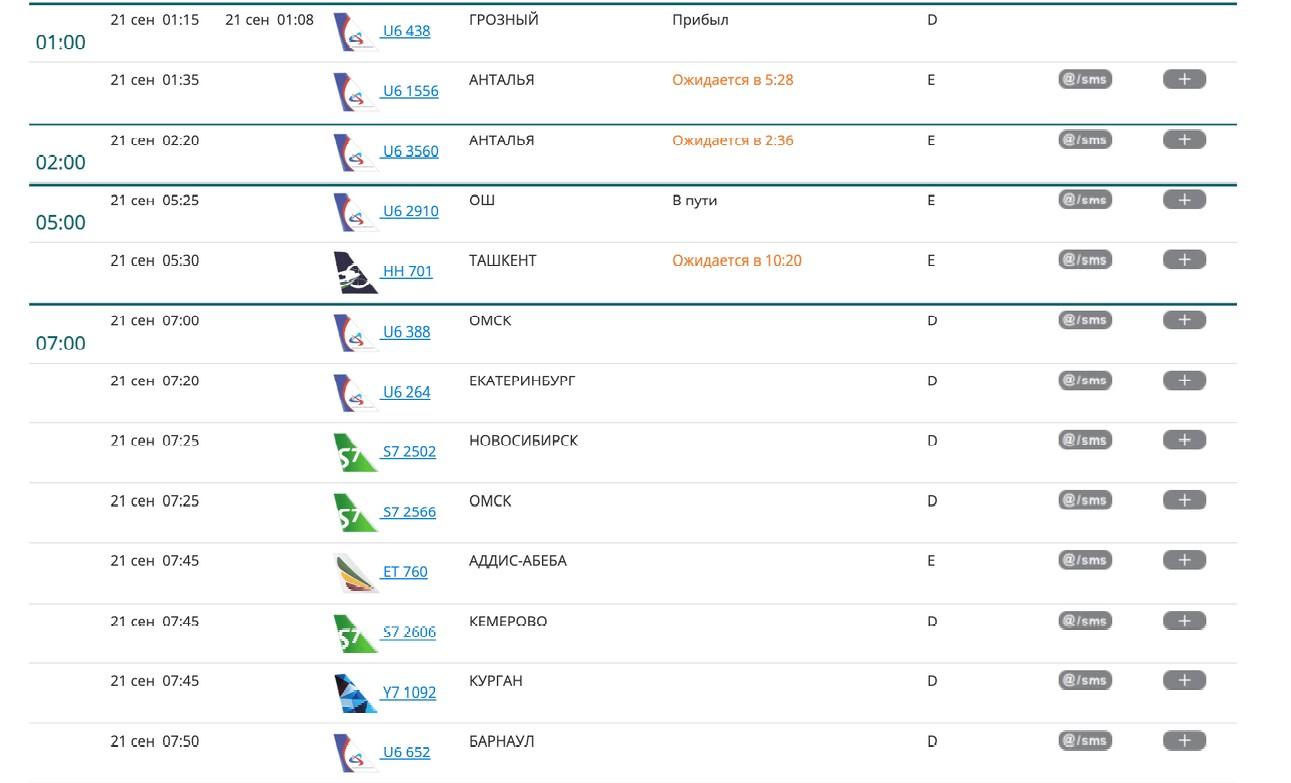Click the airline logo for U6 652 Barnaul
The width and height of the screenshot is (1291, 783).
pyautogui.click(x=355, y=753)
